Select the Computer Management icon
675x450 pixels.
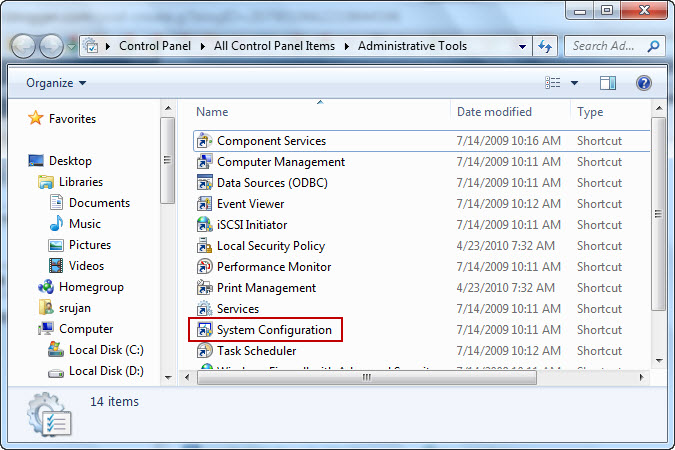tap(204, 162)
